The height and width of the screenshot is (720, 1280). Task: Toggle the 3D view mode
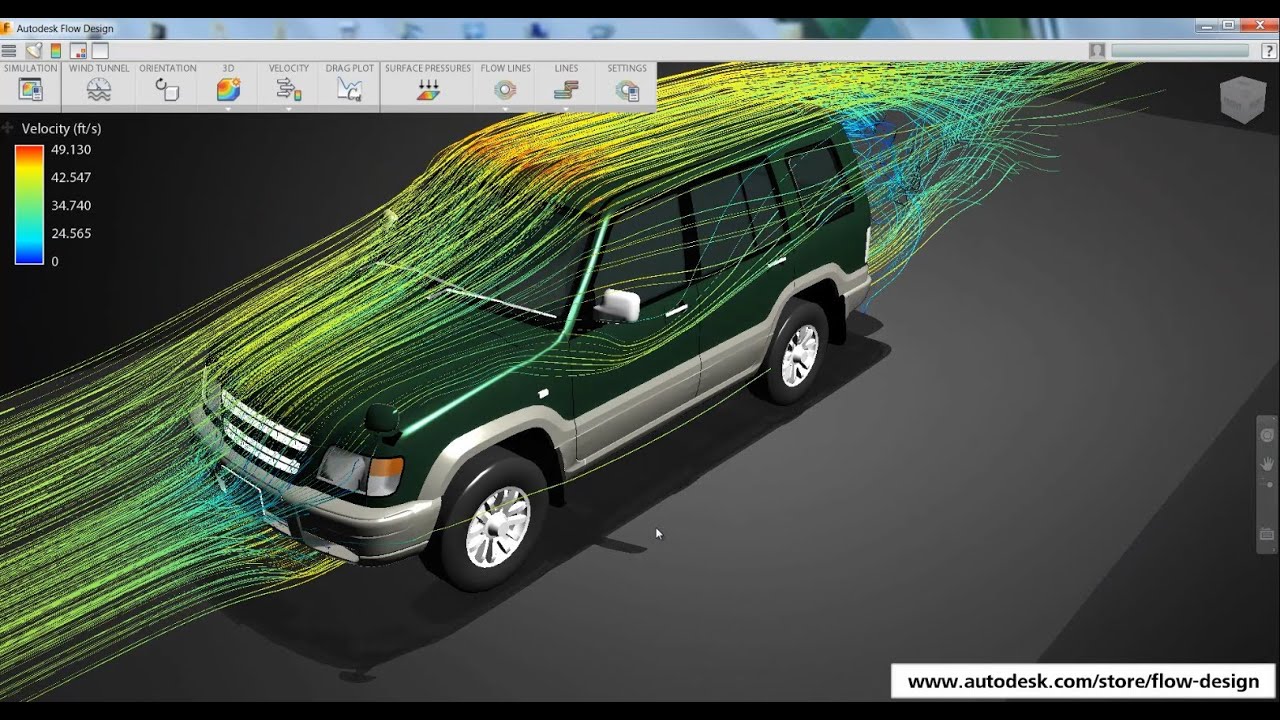(228, 90)
